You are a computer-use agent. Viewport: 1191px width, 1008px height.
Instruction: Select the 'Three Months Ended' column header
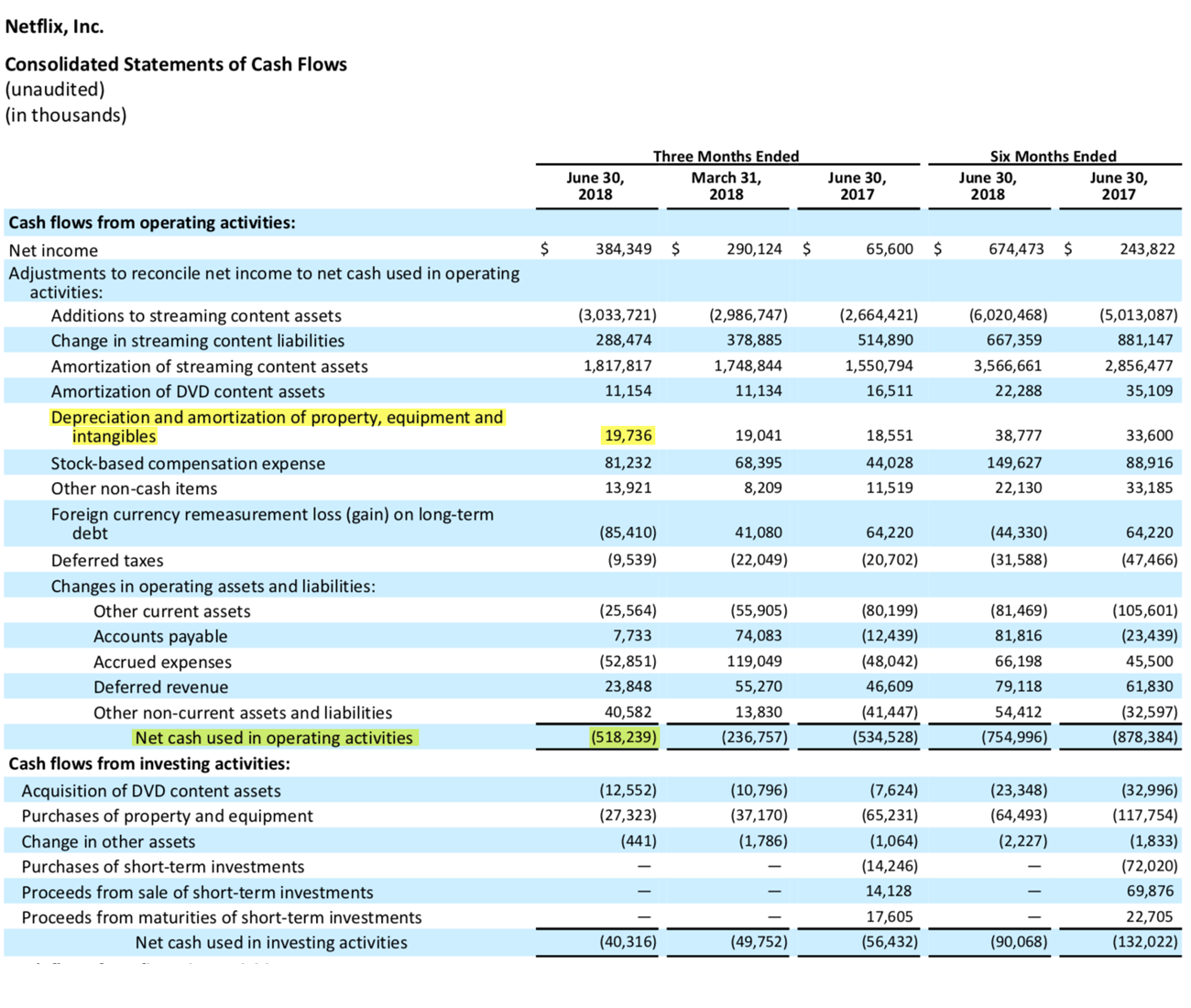pos(726,156)
